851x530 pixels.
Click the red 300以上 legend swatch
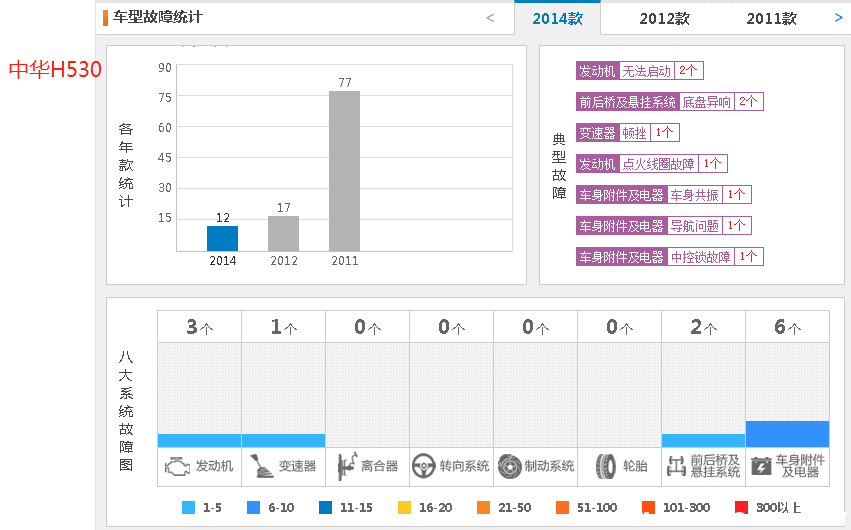point(742,508)
